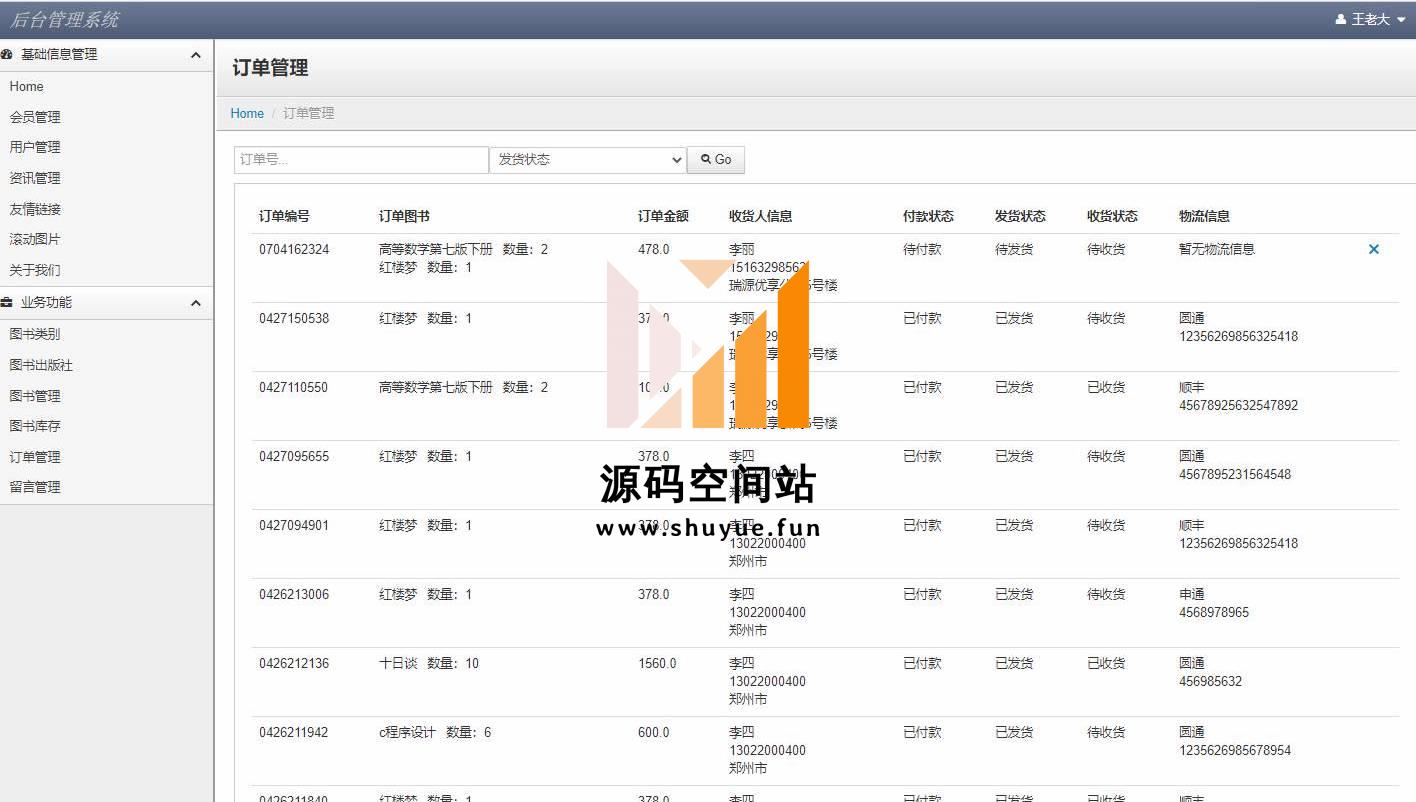Select order number 0426211942
Image resolution: width=1416 pixels, height=802 pixels.
pos(293,732)
